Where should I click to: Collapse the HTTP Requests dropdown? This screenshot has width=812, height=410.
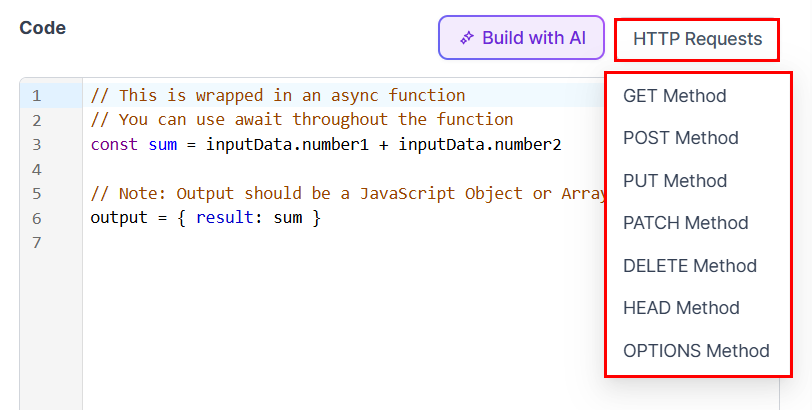[697, 39]
